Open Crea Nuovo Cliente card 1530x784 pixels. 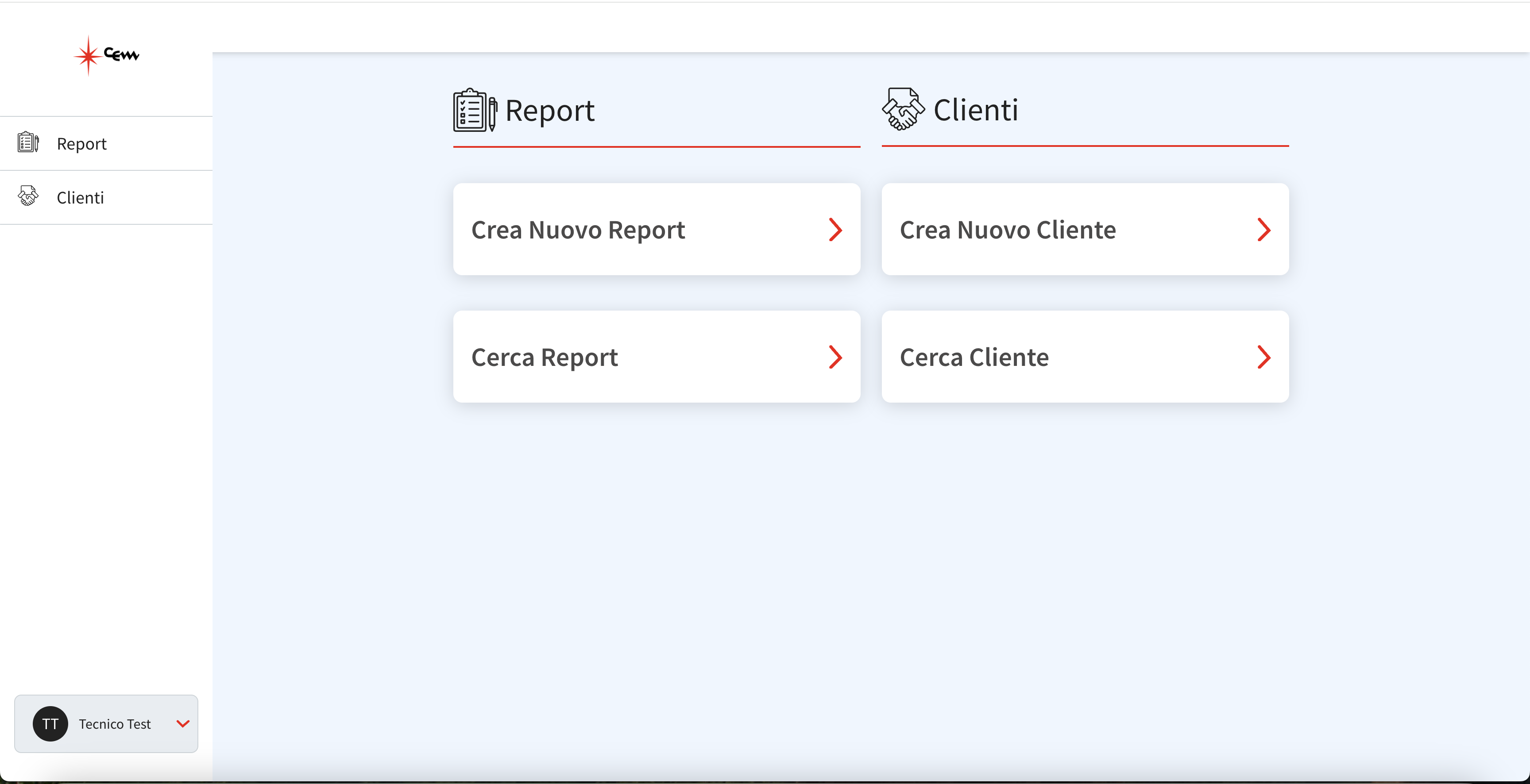point(1085,229)
